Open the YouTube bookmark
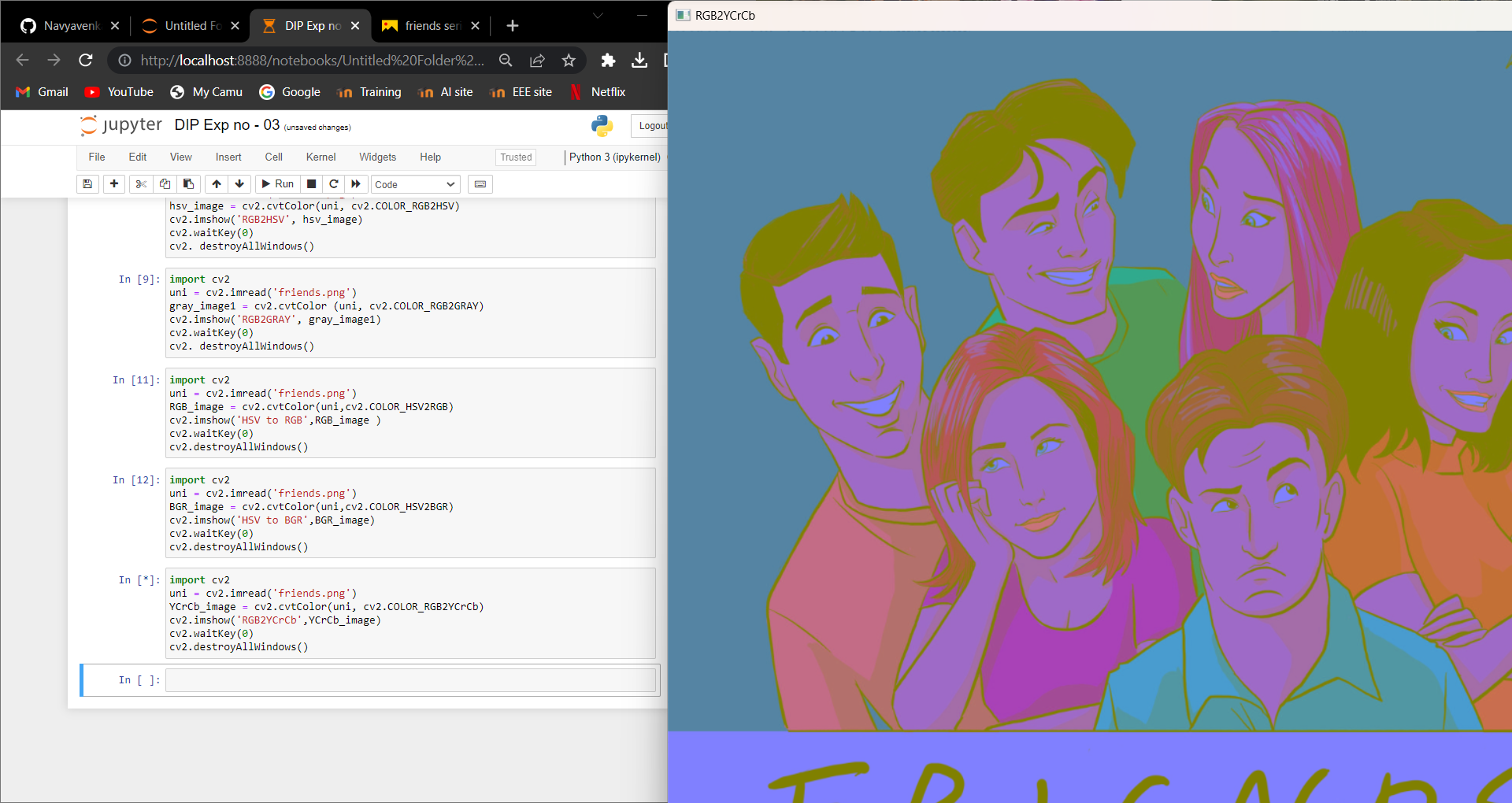The height and width of the screenshot is (803, 1512). (x=120, y=92)
